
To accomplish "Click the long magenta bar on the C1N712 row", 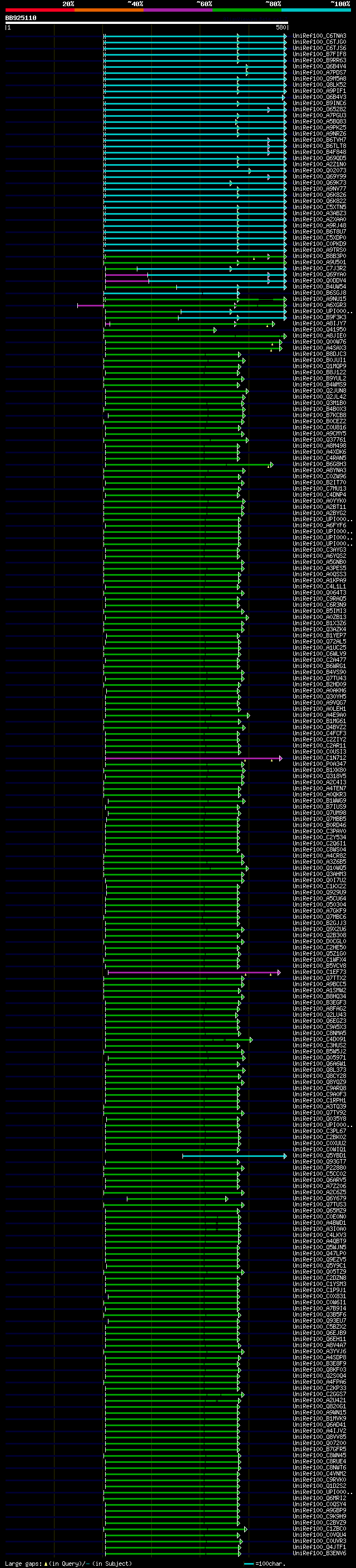I will (193, 759).
